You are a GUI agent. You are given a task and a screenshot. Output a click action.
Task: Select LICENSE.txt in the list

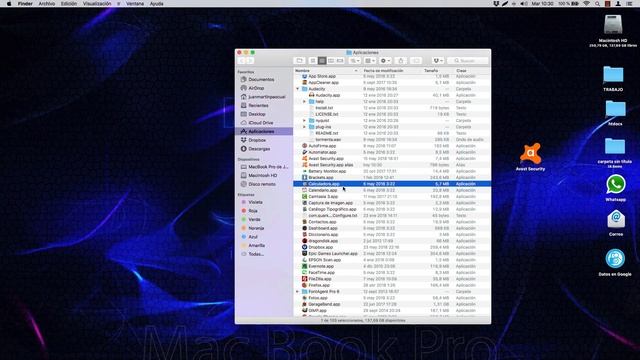[392, 114]
